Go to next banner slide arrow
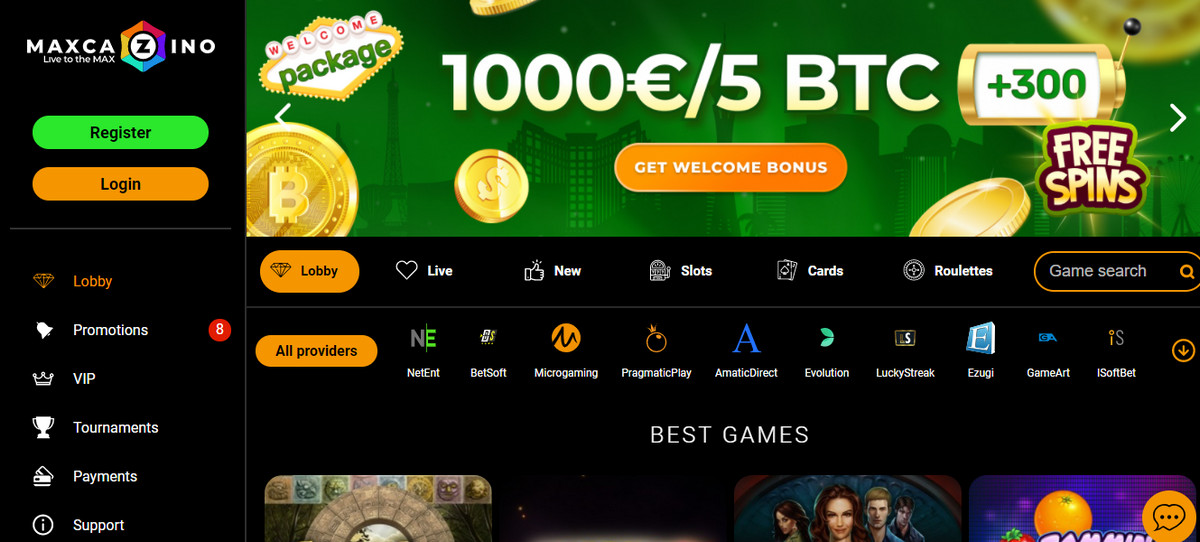This screenshot has width=1200, height=542. pos(1177,118)
